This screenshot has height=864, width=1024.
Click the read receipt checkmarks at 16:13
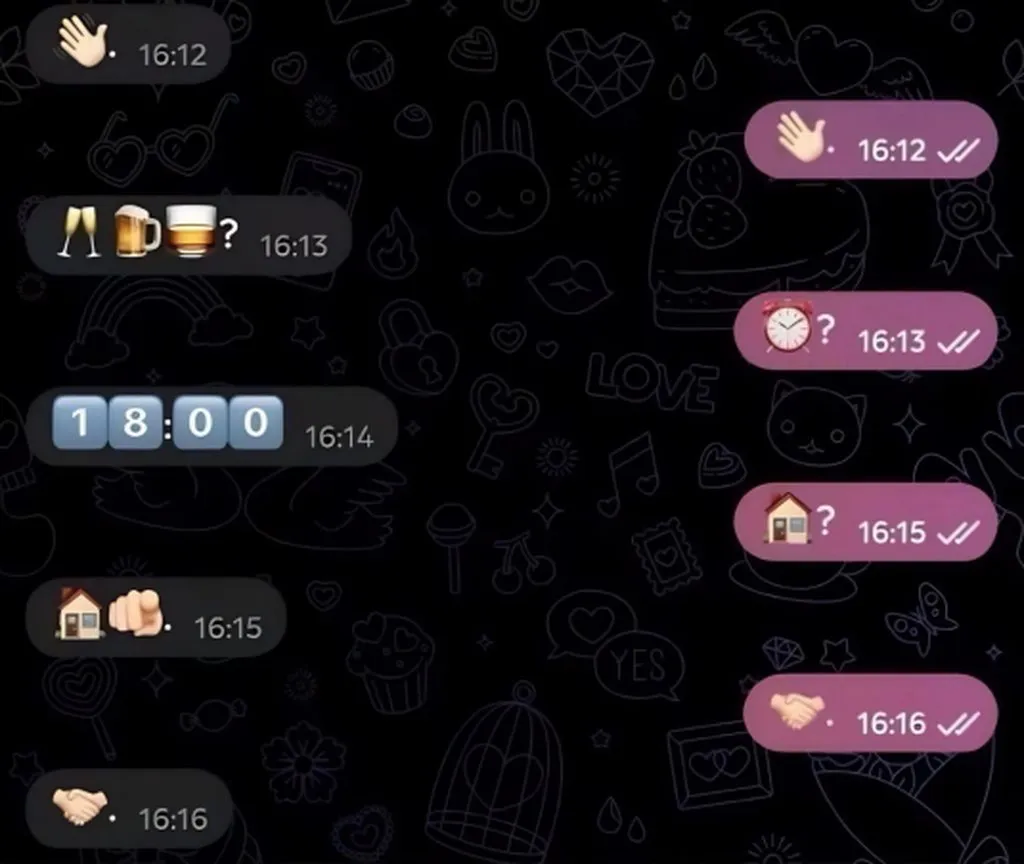click(x=958, y=342)
